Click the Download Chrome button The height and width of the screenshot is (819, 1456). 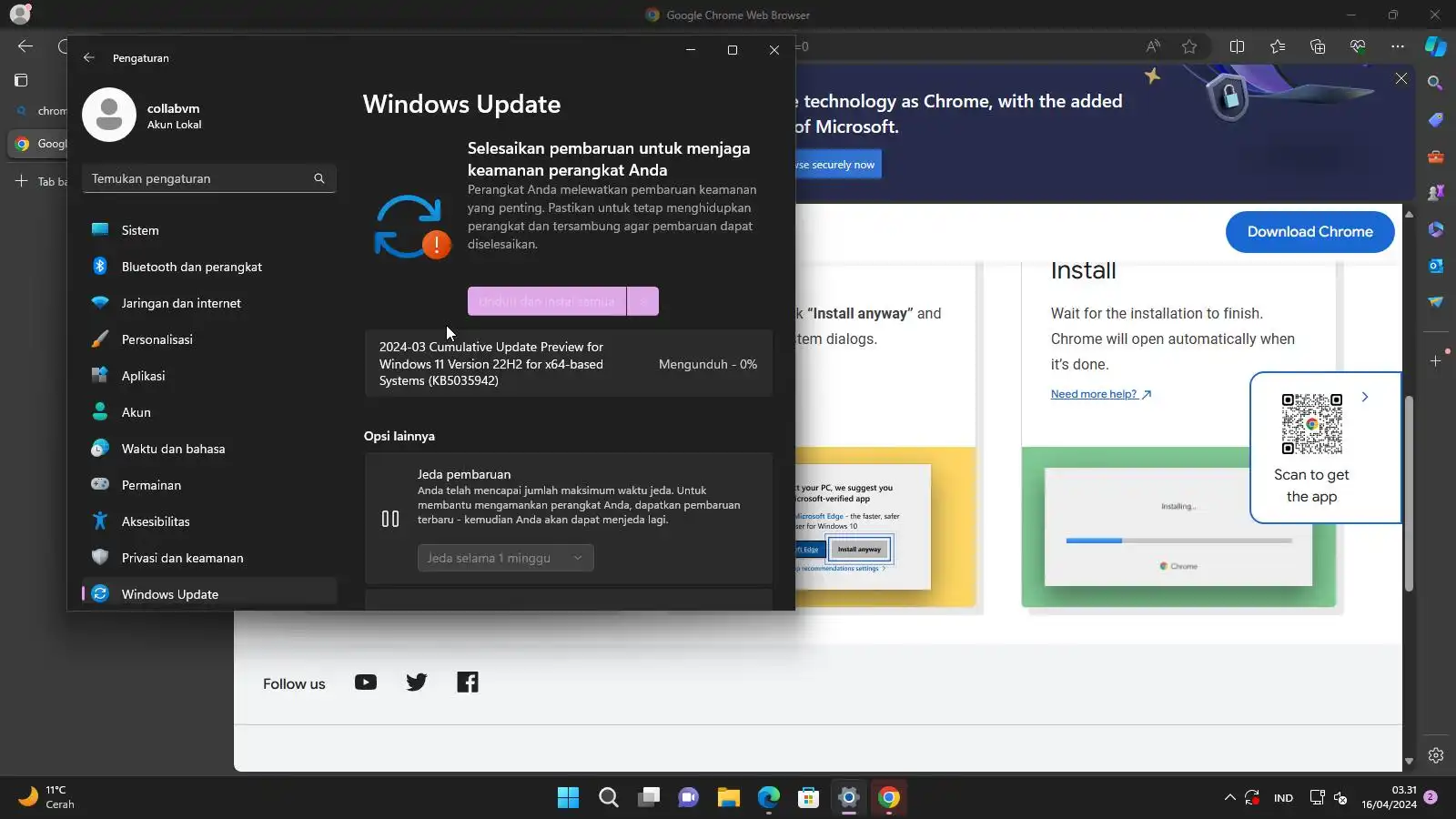[x=1310, y=232]
